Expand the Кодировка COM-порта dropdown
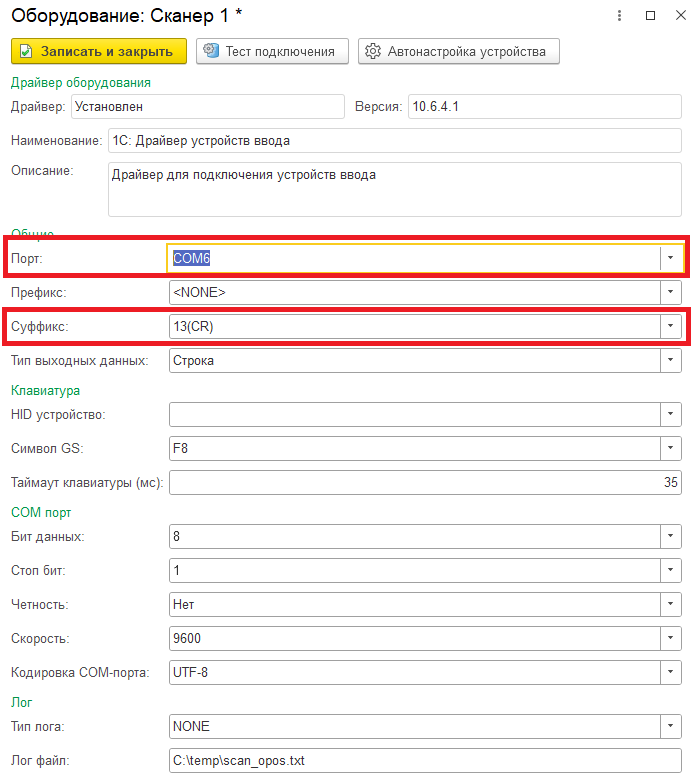698x783 pixels. coord(670,672)
